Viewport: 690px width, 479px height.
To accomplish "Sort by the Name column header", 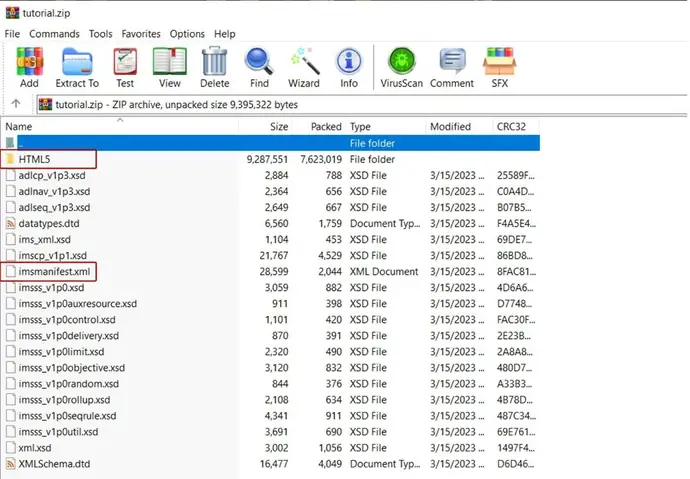I will [x=120, y=126].
